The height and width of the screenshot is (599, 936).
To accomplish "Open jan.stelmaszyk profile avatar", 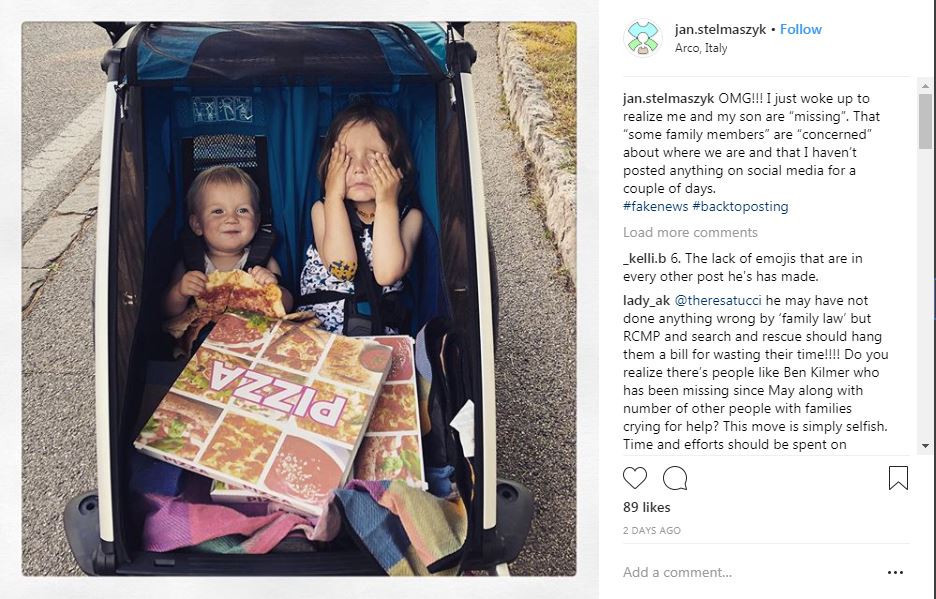I will click(642, 38).
